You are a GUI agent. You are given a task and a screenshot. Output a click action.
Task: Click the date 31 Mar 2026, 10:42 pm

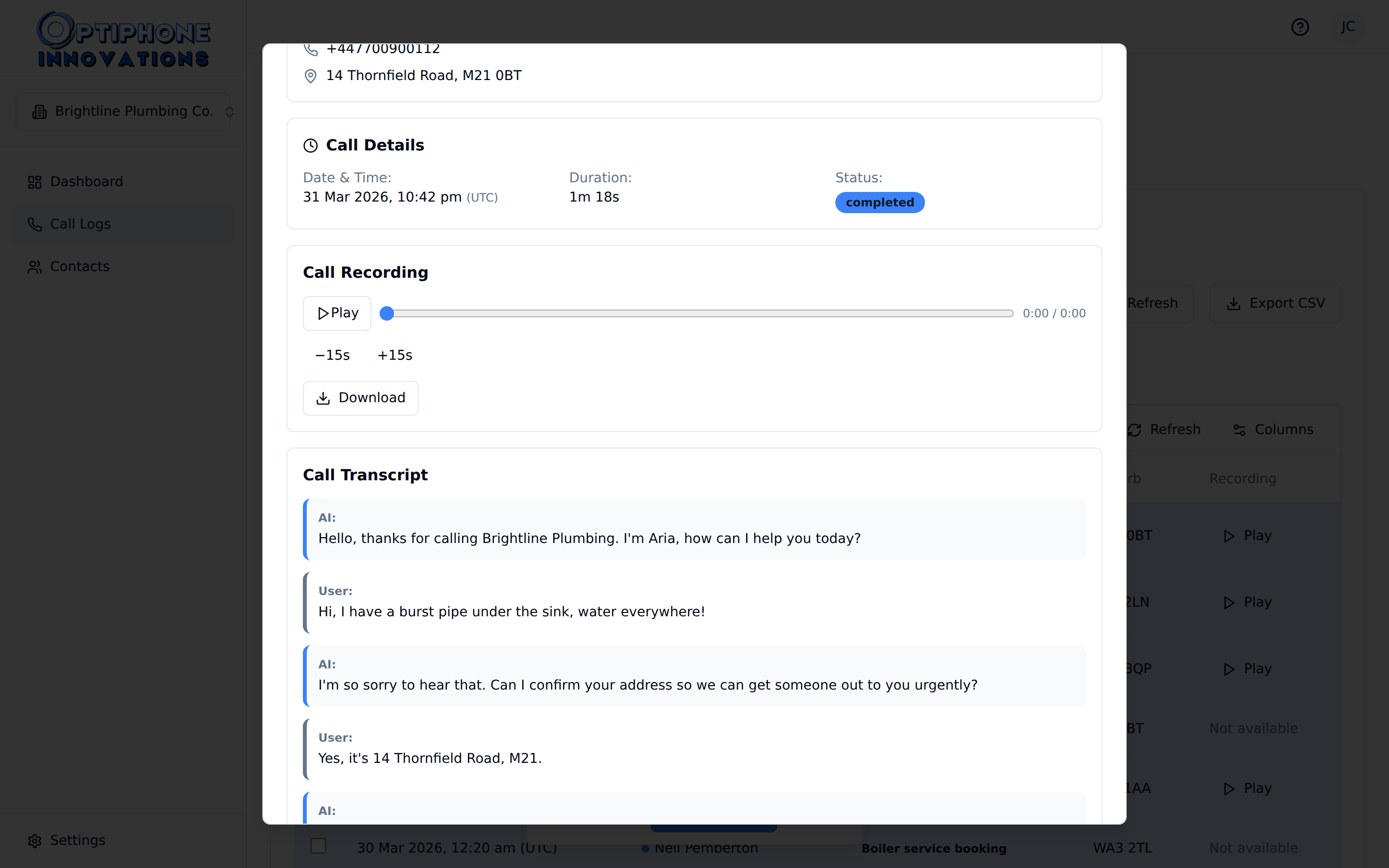382,197
